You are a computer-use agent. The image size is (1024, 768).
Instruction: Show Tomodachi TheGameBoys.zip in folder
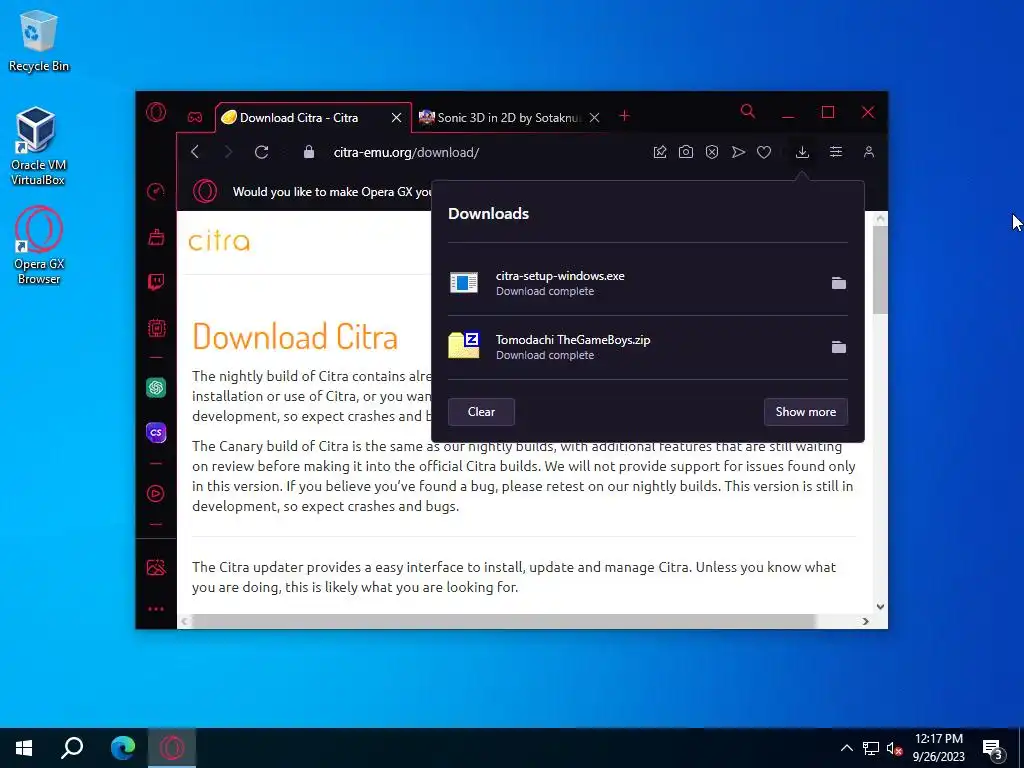point(839,347)
